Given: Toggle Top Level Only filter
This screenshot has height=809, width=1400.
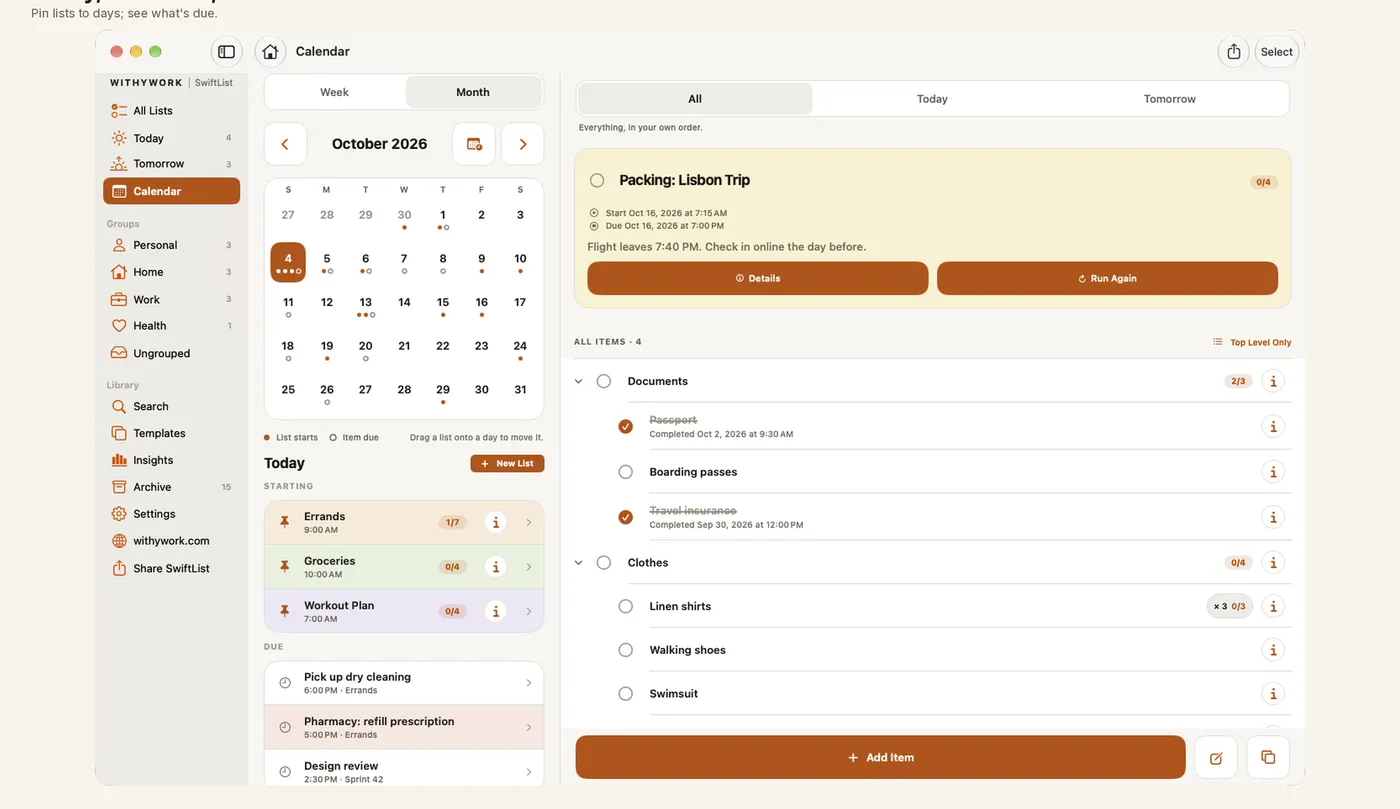Looking at the screenshot, I should (x=1252, y=342).
